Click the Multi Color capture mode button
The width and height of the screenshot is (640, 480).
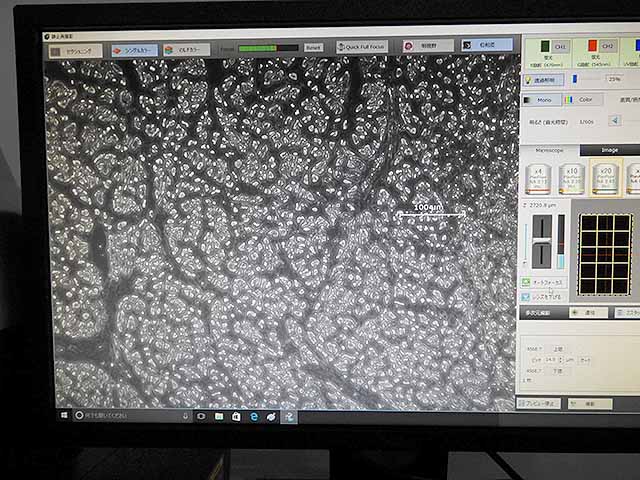[187, 50]
